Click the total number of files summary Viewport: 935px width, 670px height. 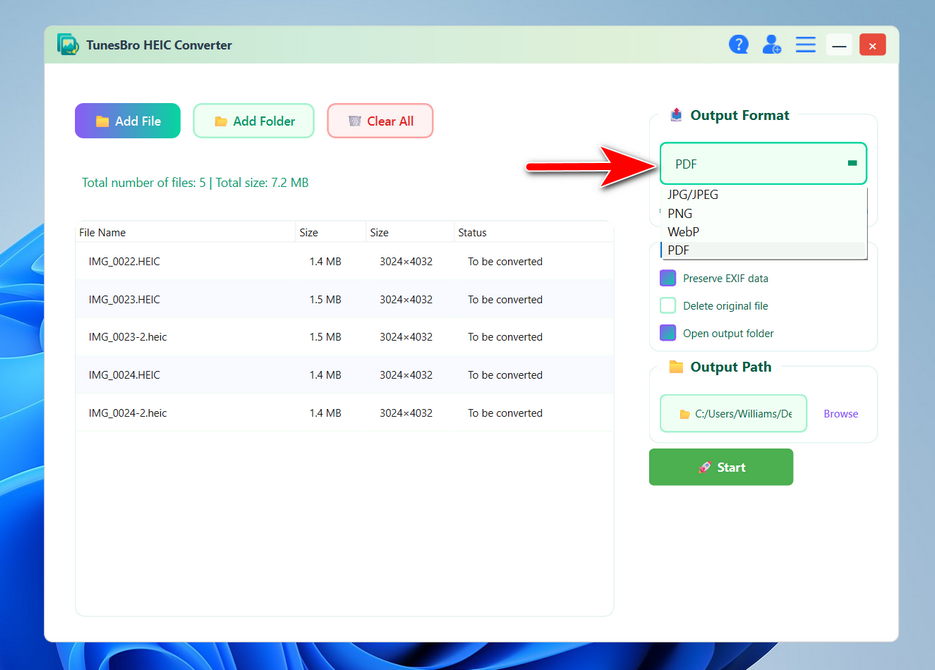195,182
